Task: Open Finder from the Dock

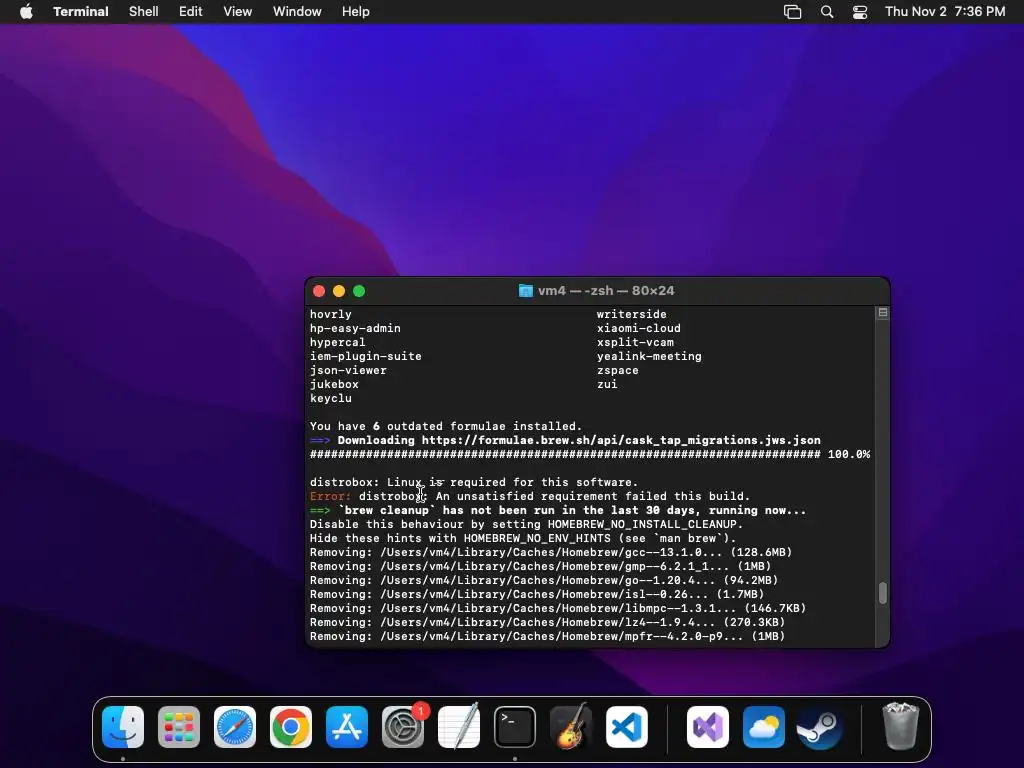Action: point(123,727)
